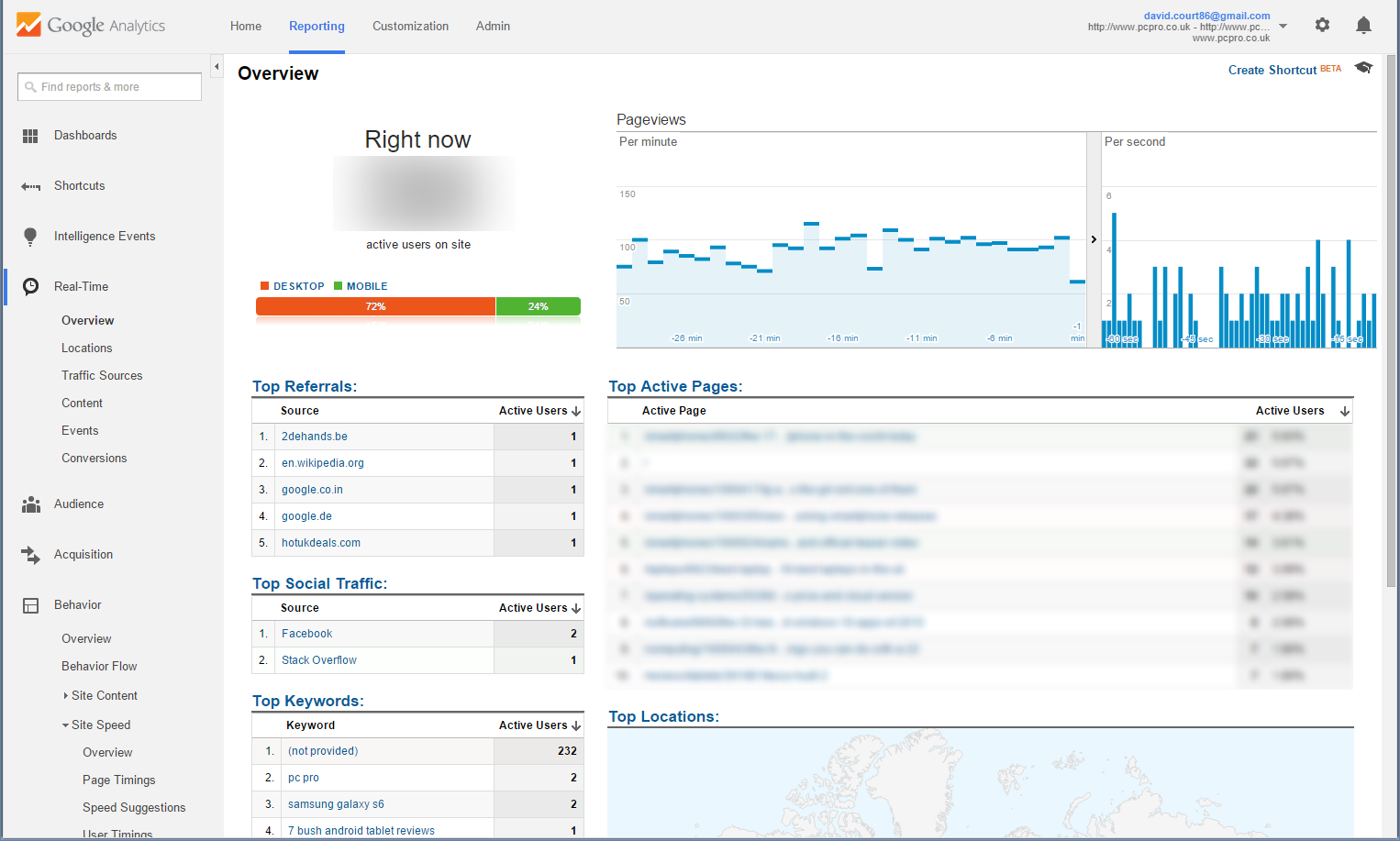
Task: Open the google.co.in referral link
Action: pos(312,490)
